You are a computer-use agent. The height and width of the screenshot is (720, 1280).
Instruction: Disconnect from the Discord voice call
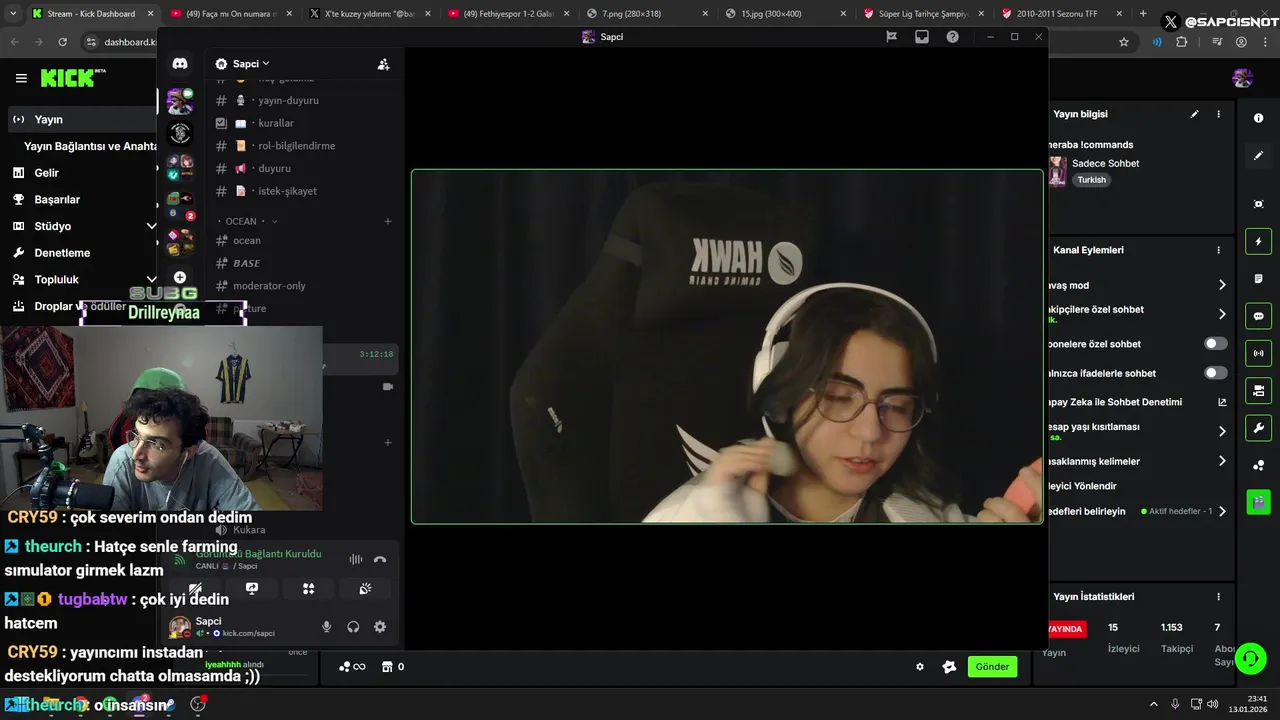click(x=380, y=560)
